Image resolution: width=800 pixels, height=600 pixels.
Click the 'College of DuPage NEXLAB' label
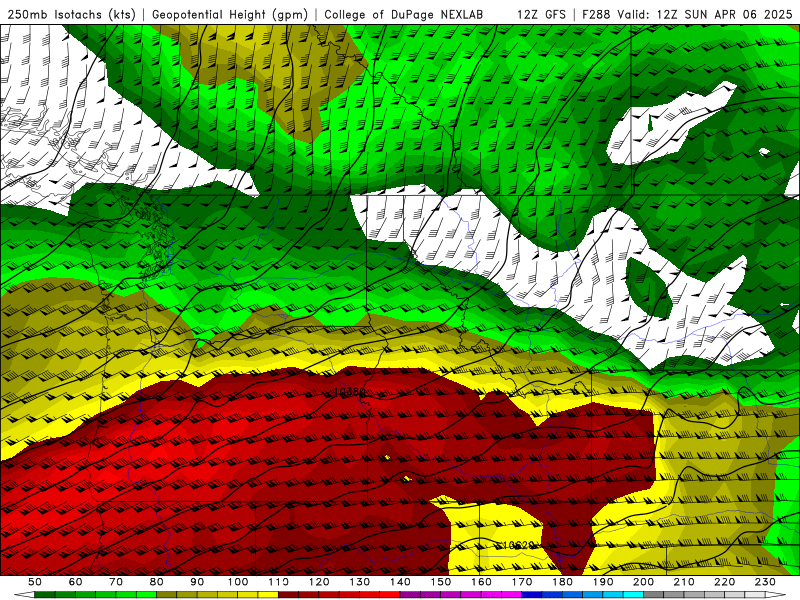tap(404, 14)
